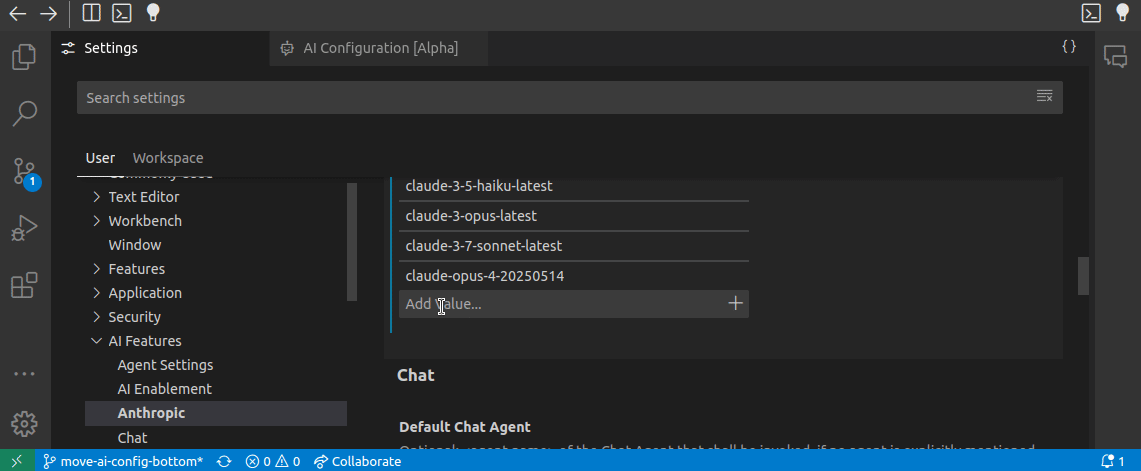Select the claude-3-5-haiku-latest list entry
Screen dimensions: 1141x471
coord(573,186)
